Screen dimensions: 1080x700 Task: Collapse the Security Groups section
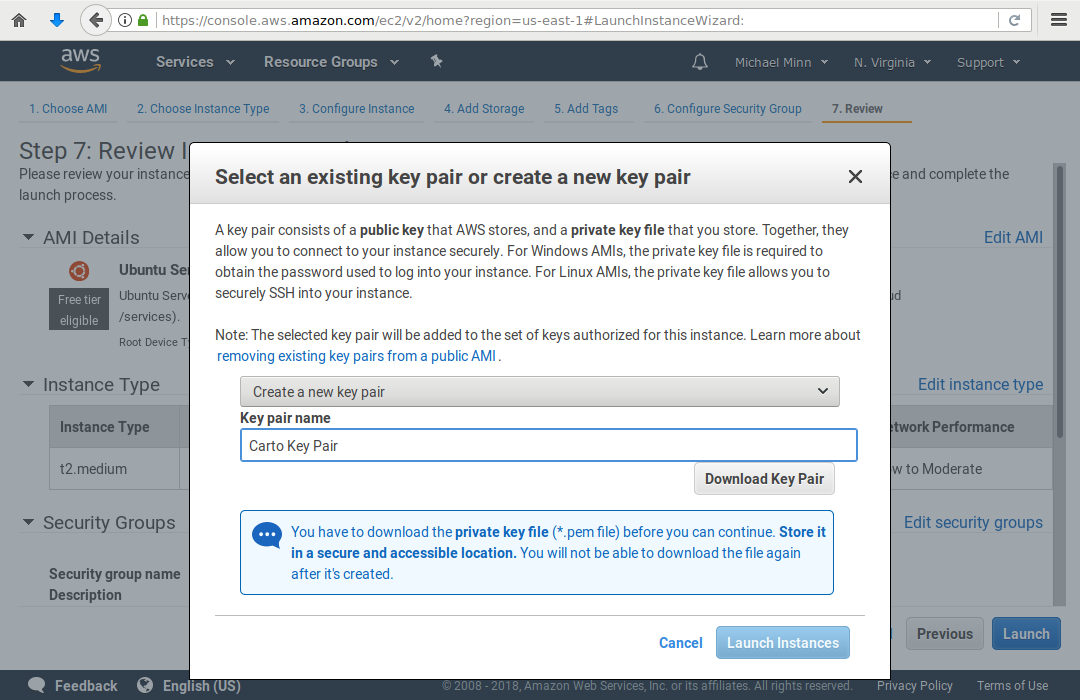coord(28,523)
